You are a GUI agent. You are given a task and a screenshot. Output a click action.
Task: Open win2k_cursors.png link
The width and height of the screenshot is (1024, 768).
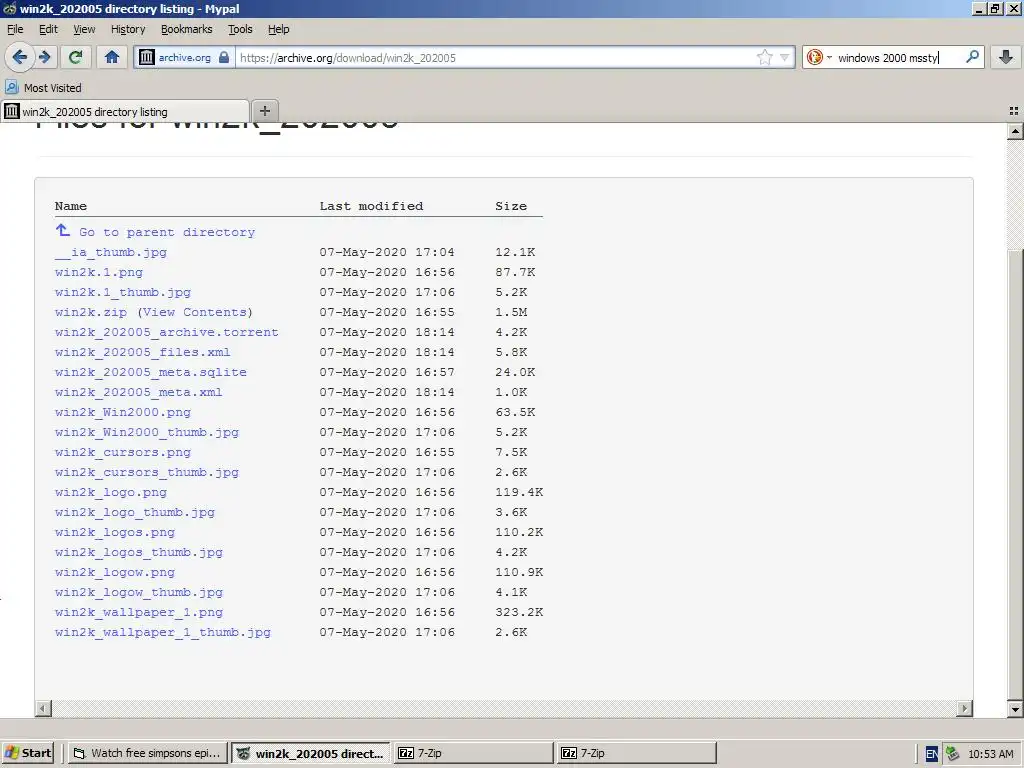(123, 452)
